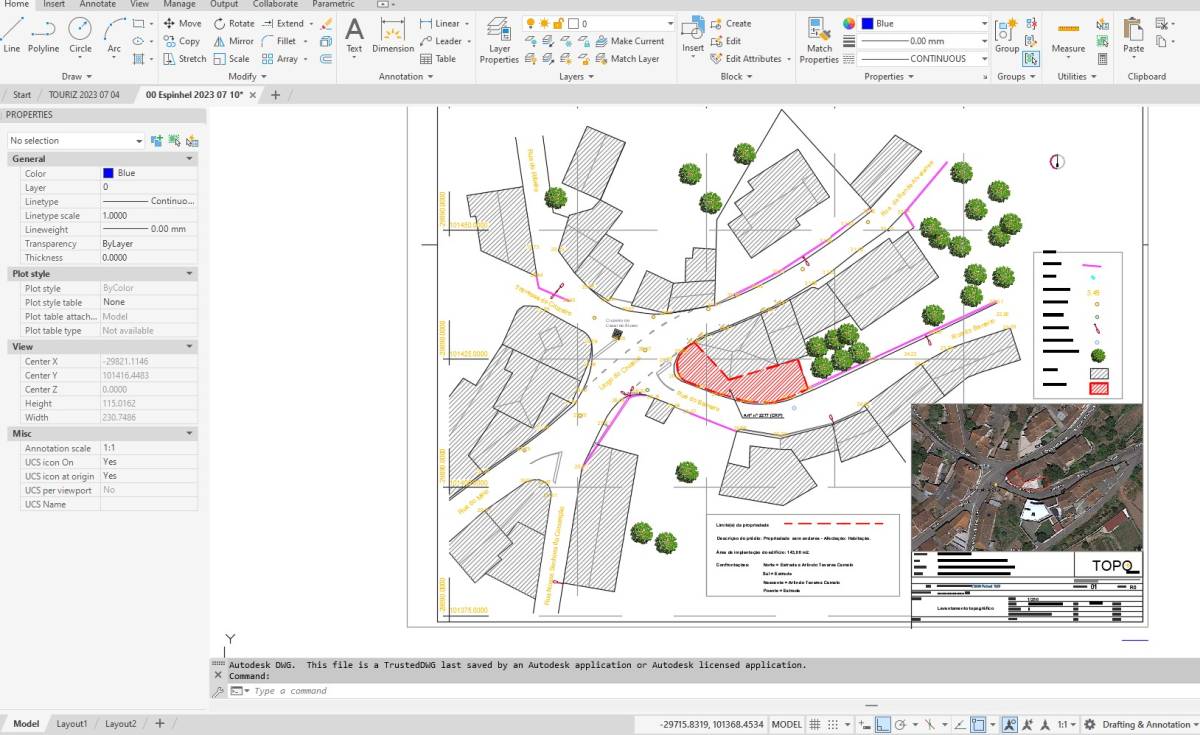Open the object color dropdown showing Blue
This screenshot has width=1200, height=735.
[924, 23]
